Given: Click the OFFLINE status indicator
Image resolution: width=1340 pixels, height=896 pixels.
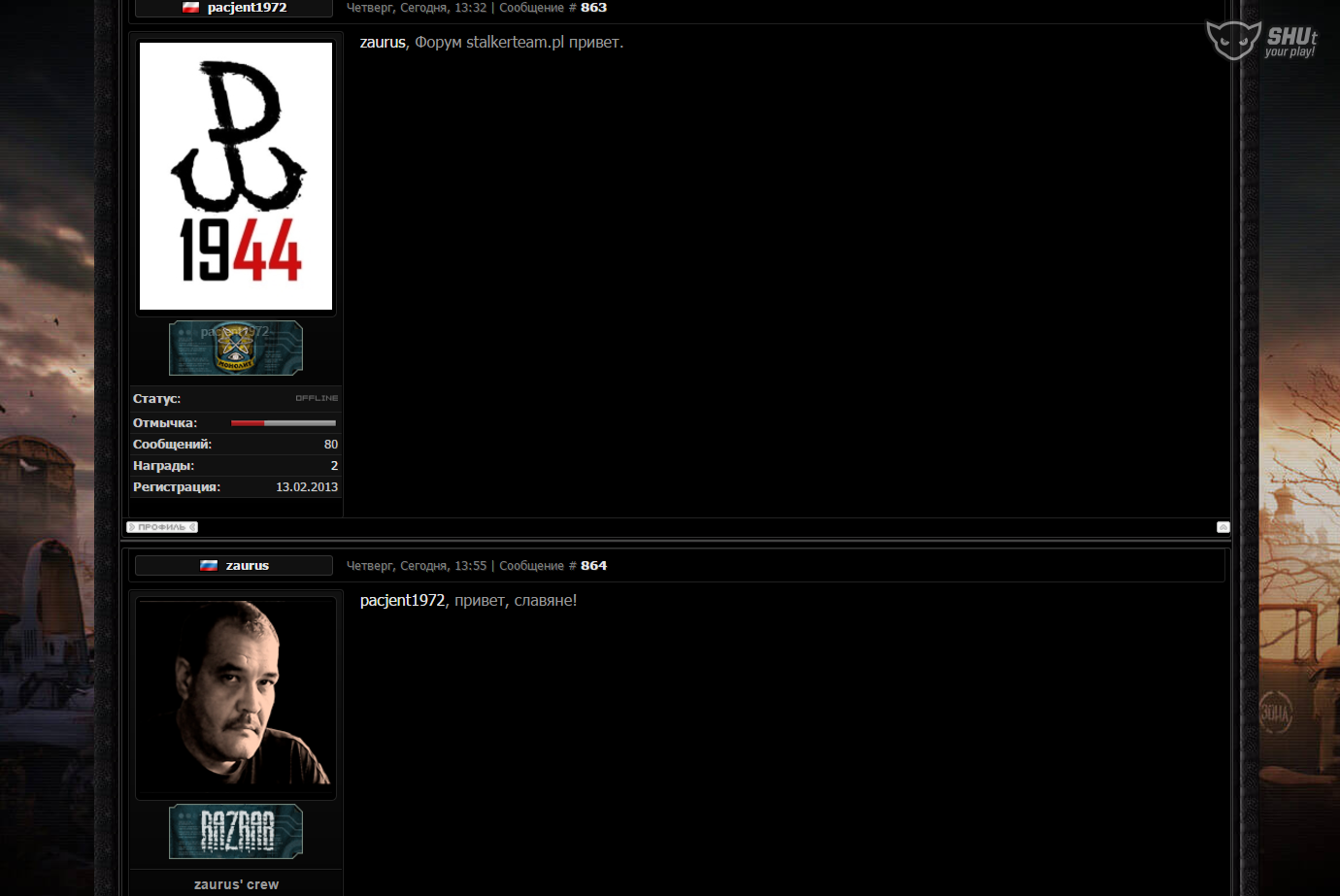Looking at the screenshot, I should (317, 398).
